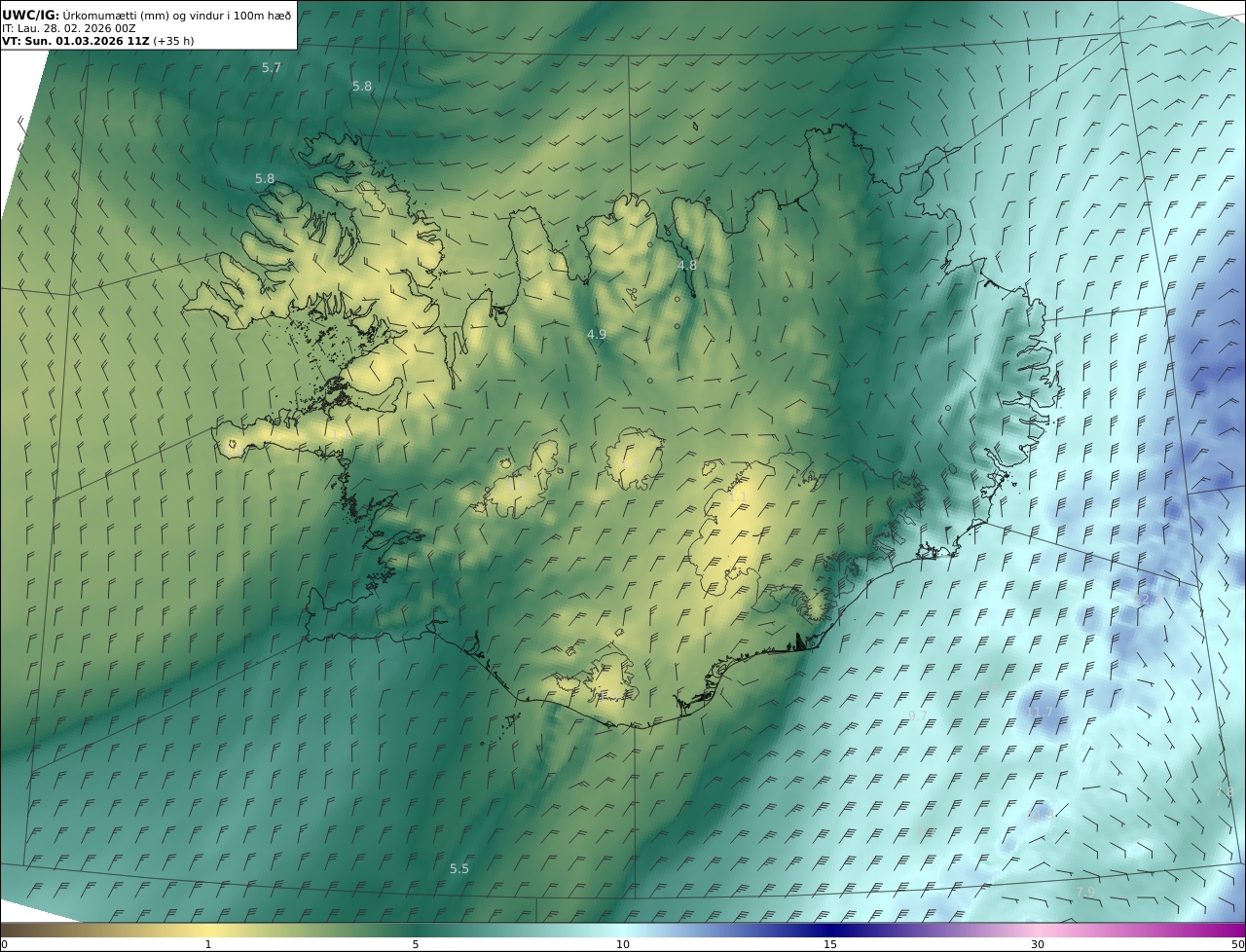This screenshot has width=1246, height=952.
Task: Click the 5.7 value label on map
Action: [x=272, y=68]
